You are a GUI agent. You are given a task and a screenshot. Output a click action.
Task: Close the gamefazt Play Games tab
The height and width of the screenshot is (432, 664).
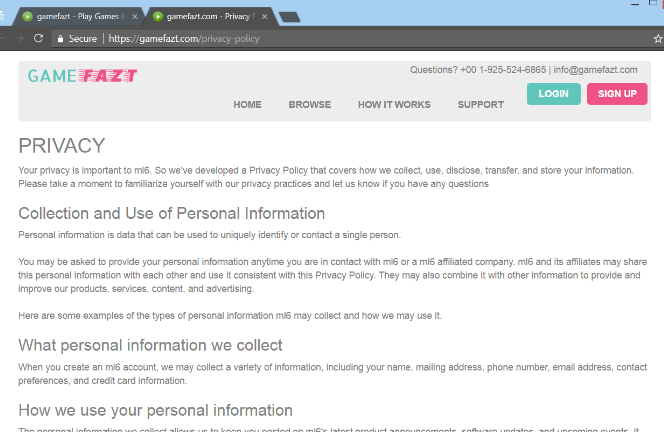(x=135, y=17)
